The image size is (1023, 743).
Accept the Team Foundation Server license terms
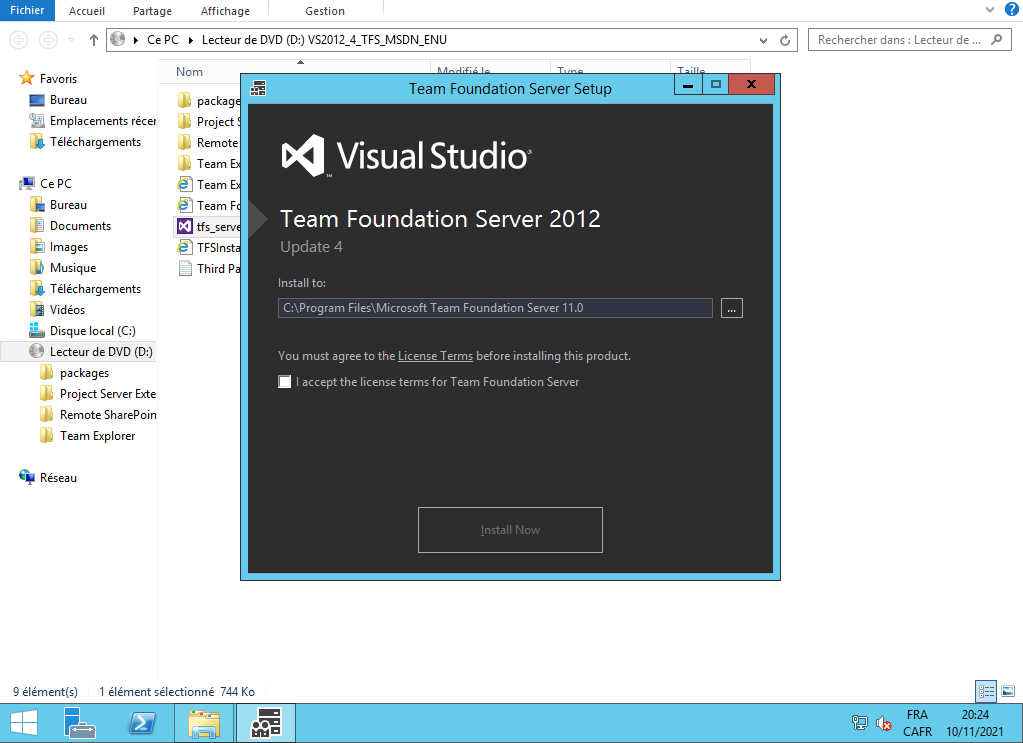click(x=285, y=382)
